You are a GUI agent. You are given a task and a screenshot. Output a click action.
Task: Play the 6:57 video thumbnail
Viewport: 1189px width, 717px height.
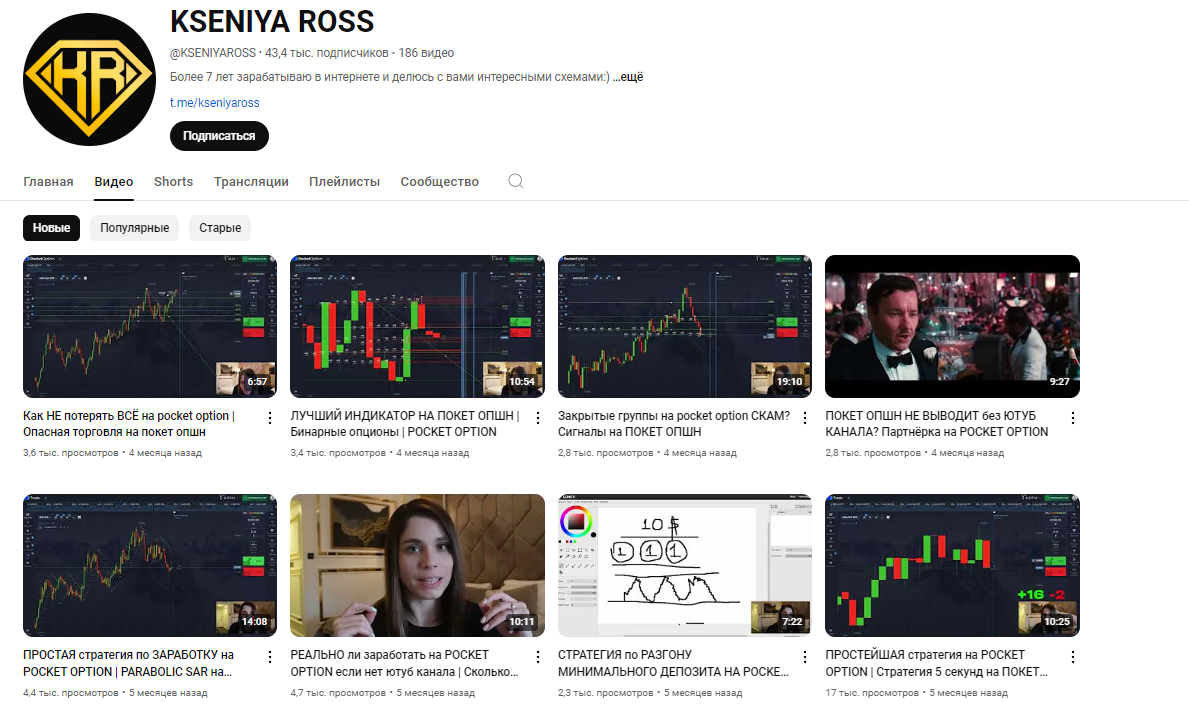[150, 327]
